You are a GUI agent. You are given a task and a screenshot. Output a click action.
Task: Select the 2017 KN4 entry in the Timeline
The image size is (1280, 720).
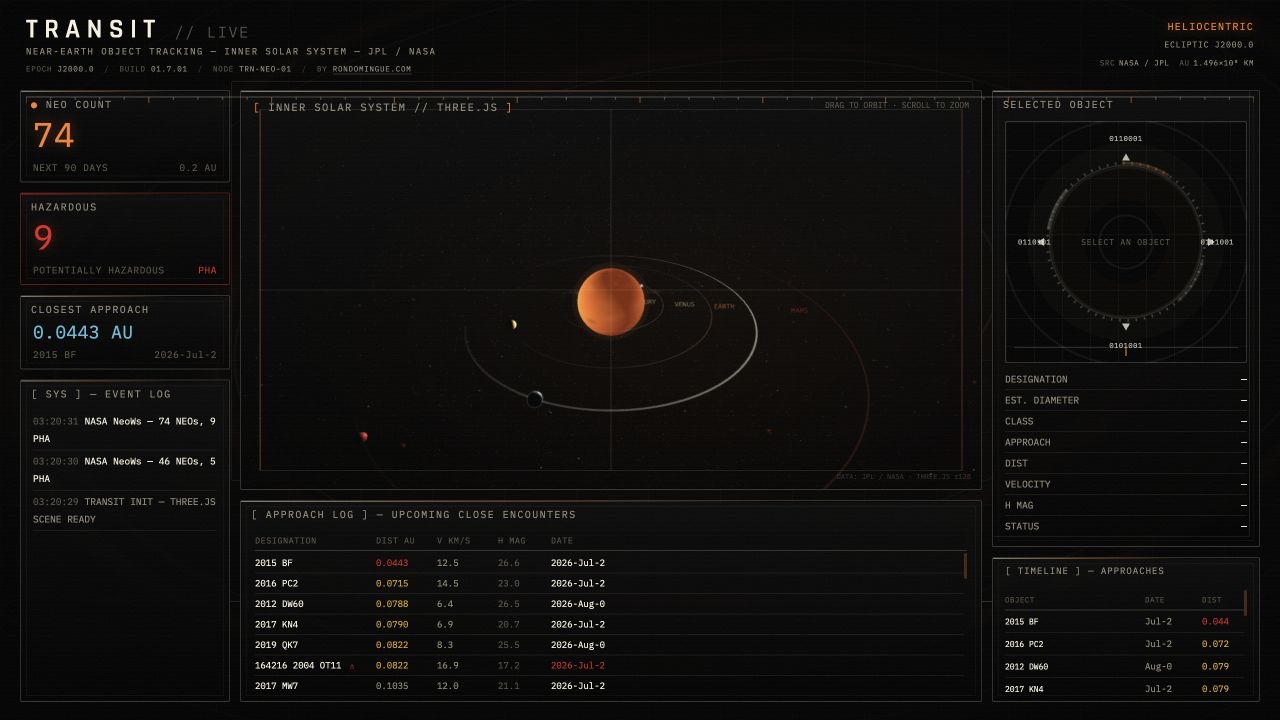click(x=1124, y=689)
